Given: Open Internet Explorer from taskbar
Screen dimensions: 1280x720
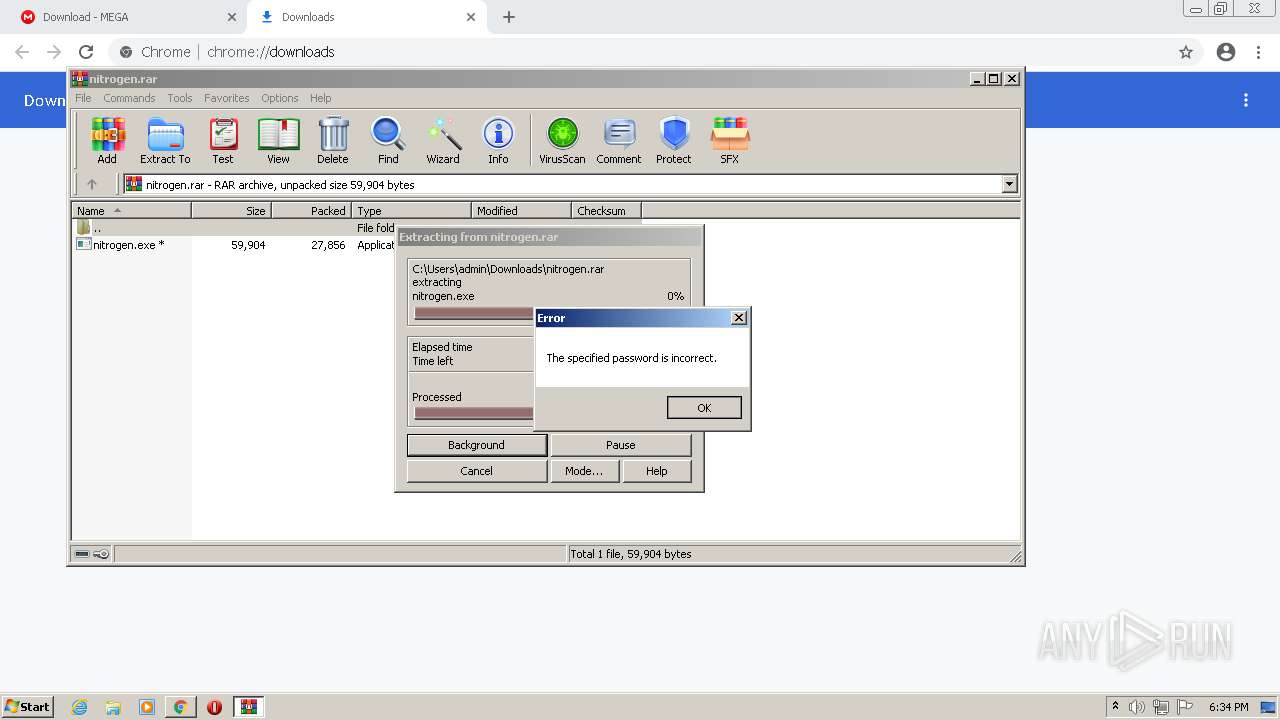Looking at the screenshot, I should [79, 707].
